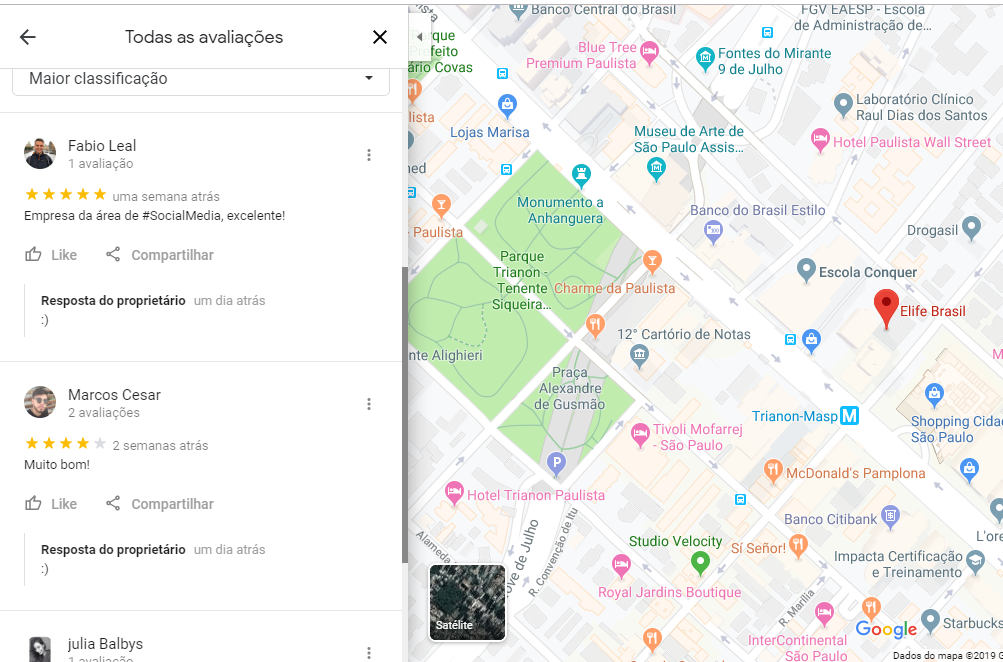This screenshot has height=662, width=1003.
Task: Click Marcos Cesar's reviewer name
Action: (114, 395)
